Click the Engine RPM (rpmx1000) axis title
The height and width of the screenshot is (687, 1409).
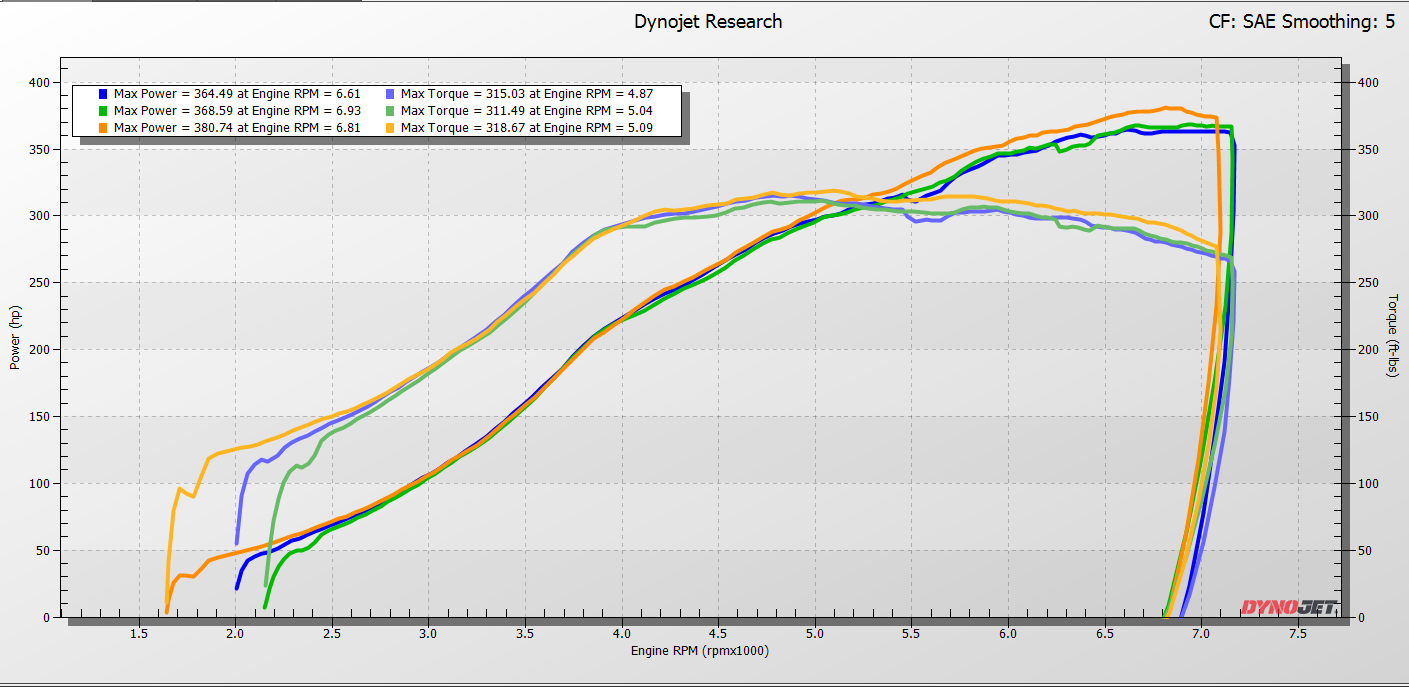(700, 651)
